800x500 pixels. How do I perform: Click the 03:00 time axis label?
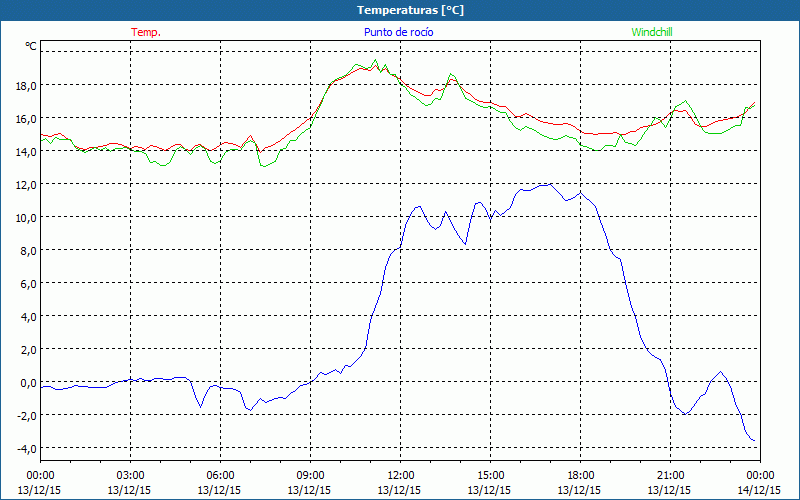[x=130, y=476]
